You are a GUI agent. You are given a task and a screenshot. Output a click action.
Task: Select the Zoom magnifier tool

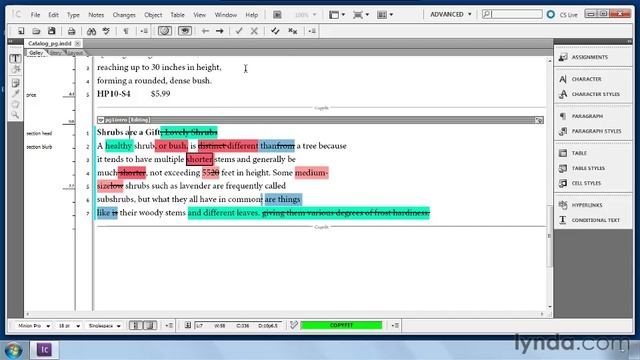tap(16, 116)
